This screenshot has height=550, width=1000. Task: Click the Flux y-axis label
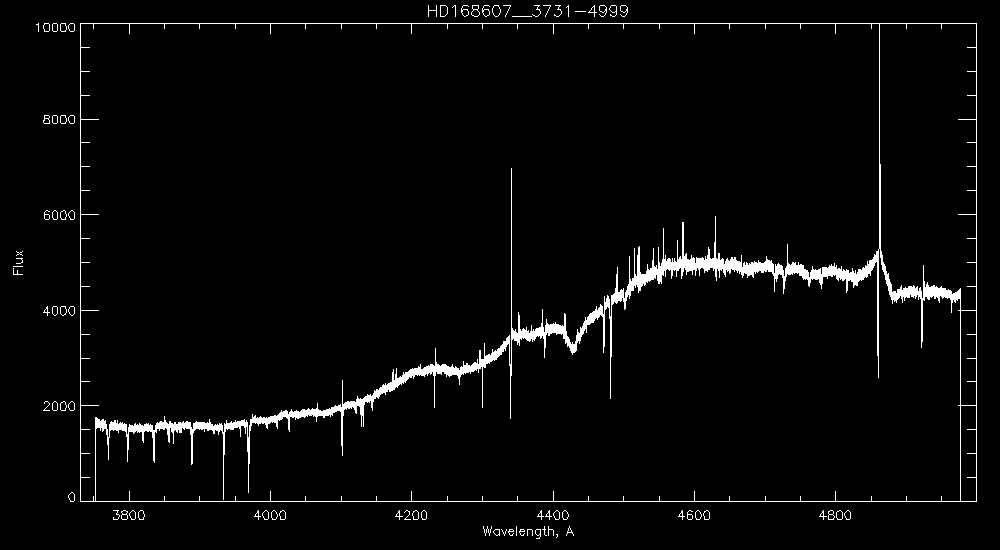click(x=18, y=262)
